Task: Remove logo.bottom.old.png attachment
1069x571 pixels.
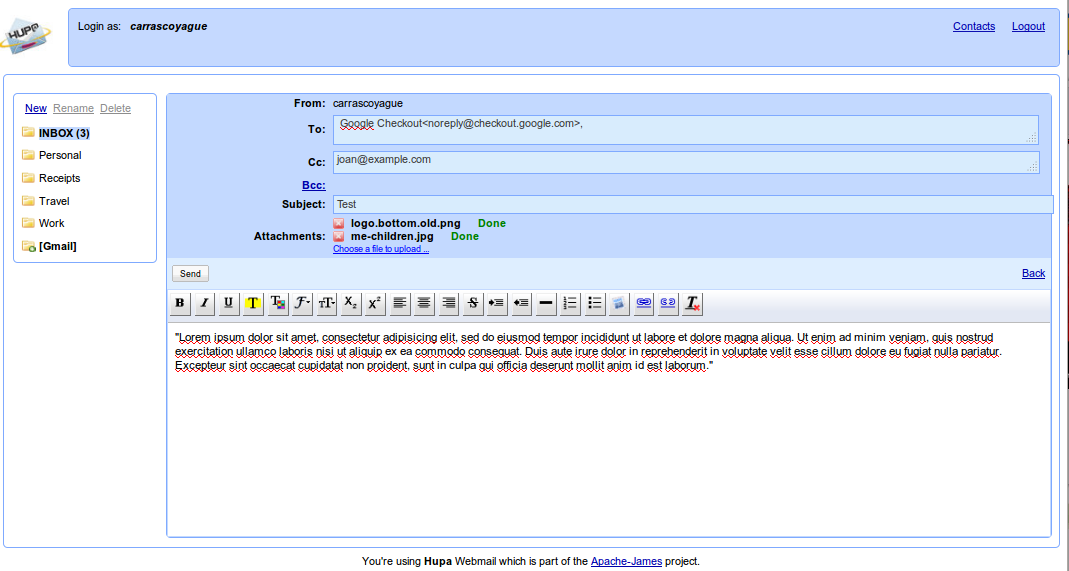Action: pyautogui.click(x=339, y=223)
